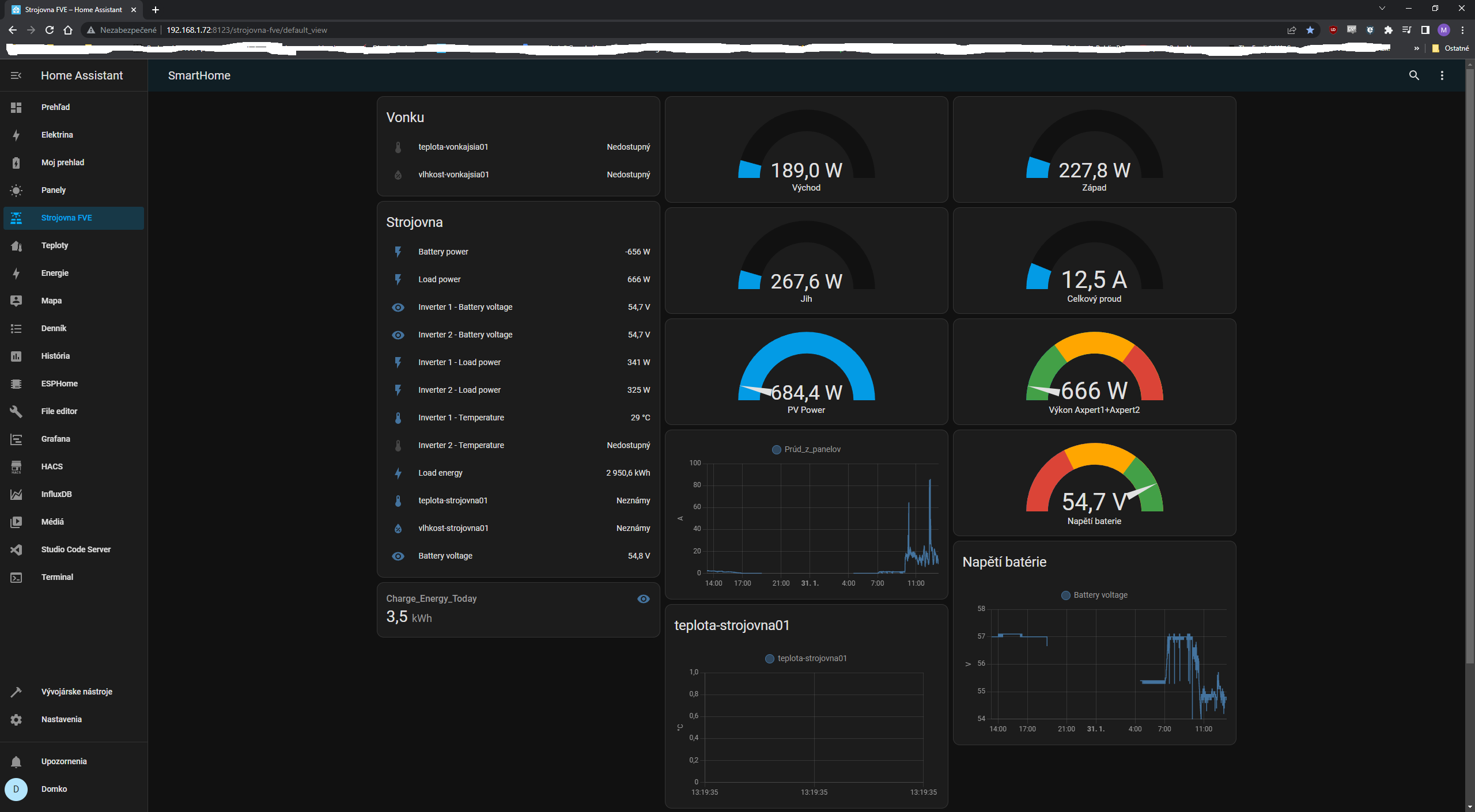This screenshot has width=1475, height=812.
Task: Open the Médiá play icon
Action: (16, 522)
